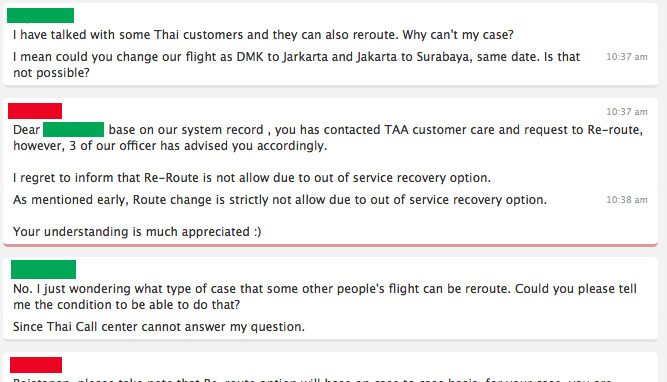
Task: Select the 'base on our system record' text
Action: [x=186, y=130]
